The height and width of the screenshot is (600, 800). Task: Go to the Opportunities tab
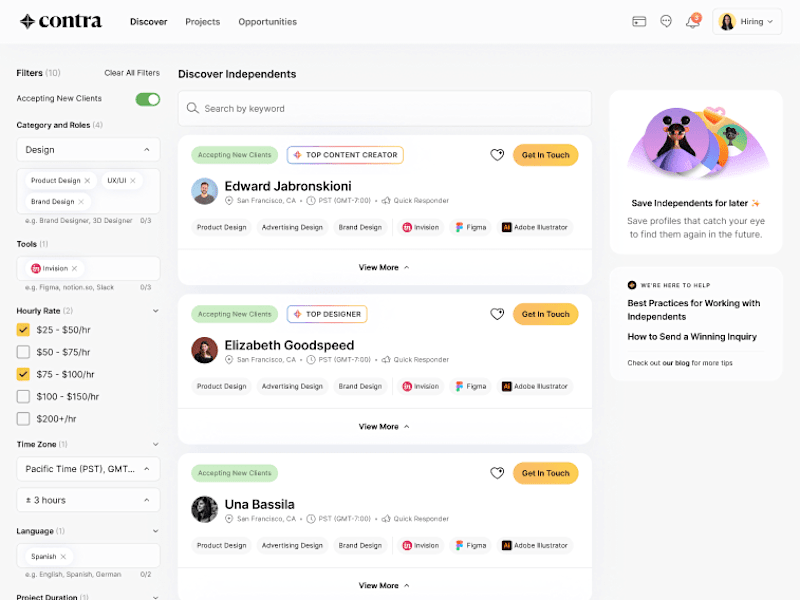(x=267, y=21)
